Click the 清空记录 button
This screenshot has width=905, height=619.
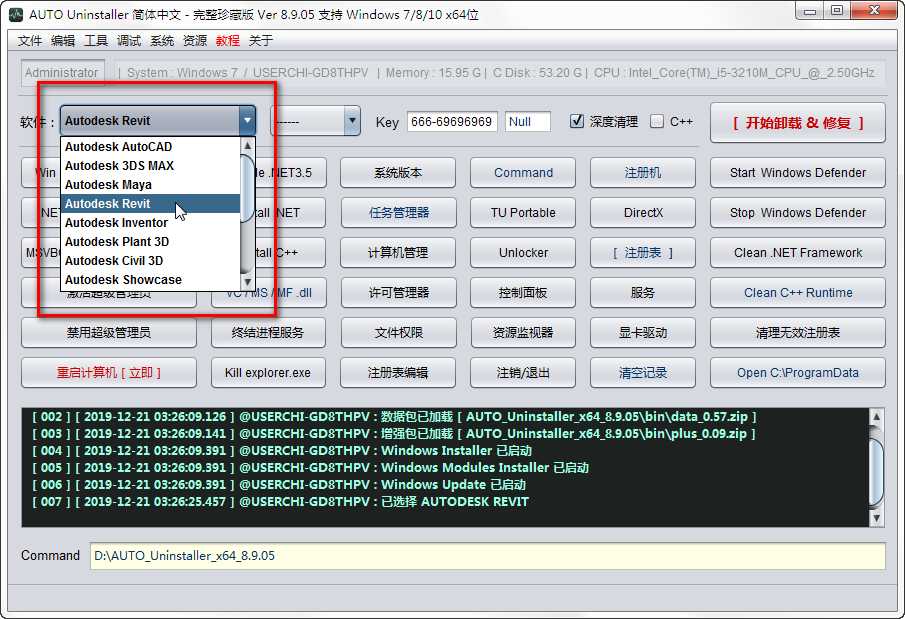click(642, 372)
